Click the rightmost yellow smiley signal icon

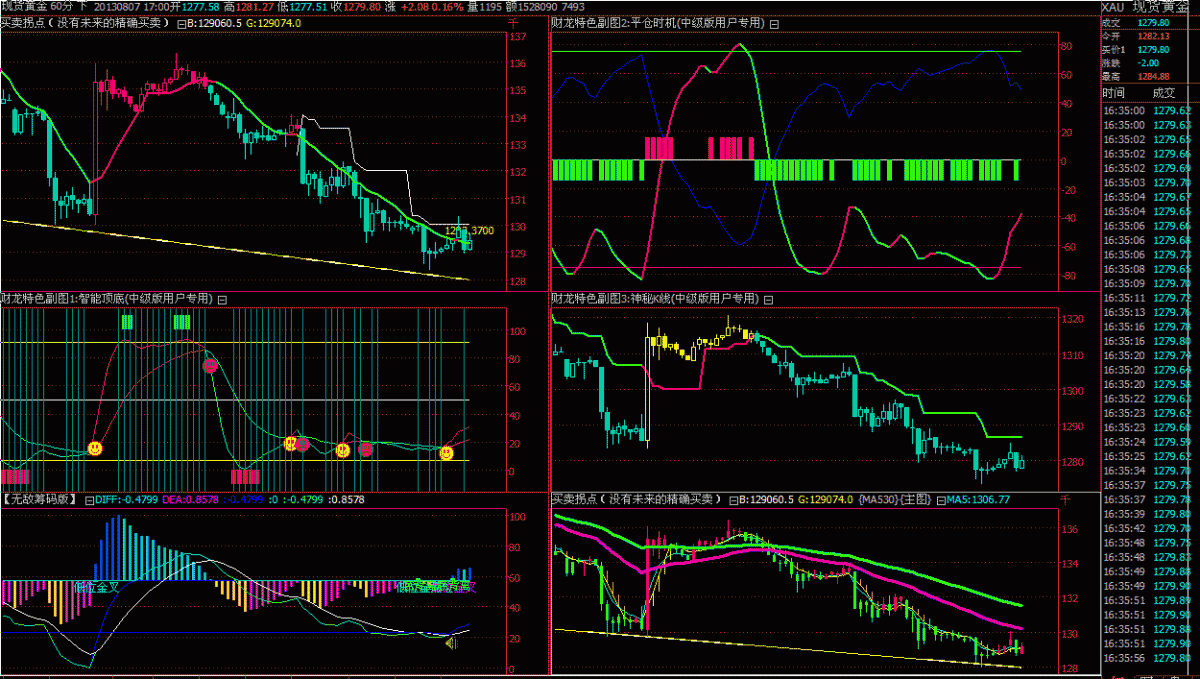[446, 453]
